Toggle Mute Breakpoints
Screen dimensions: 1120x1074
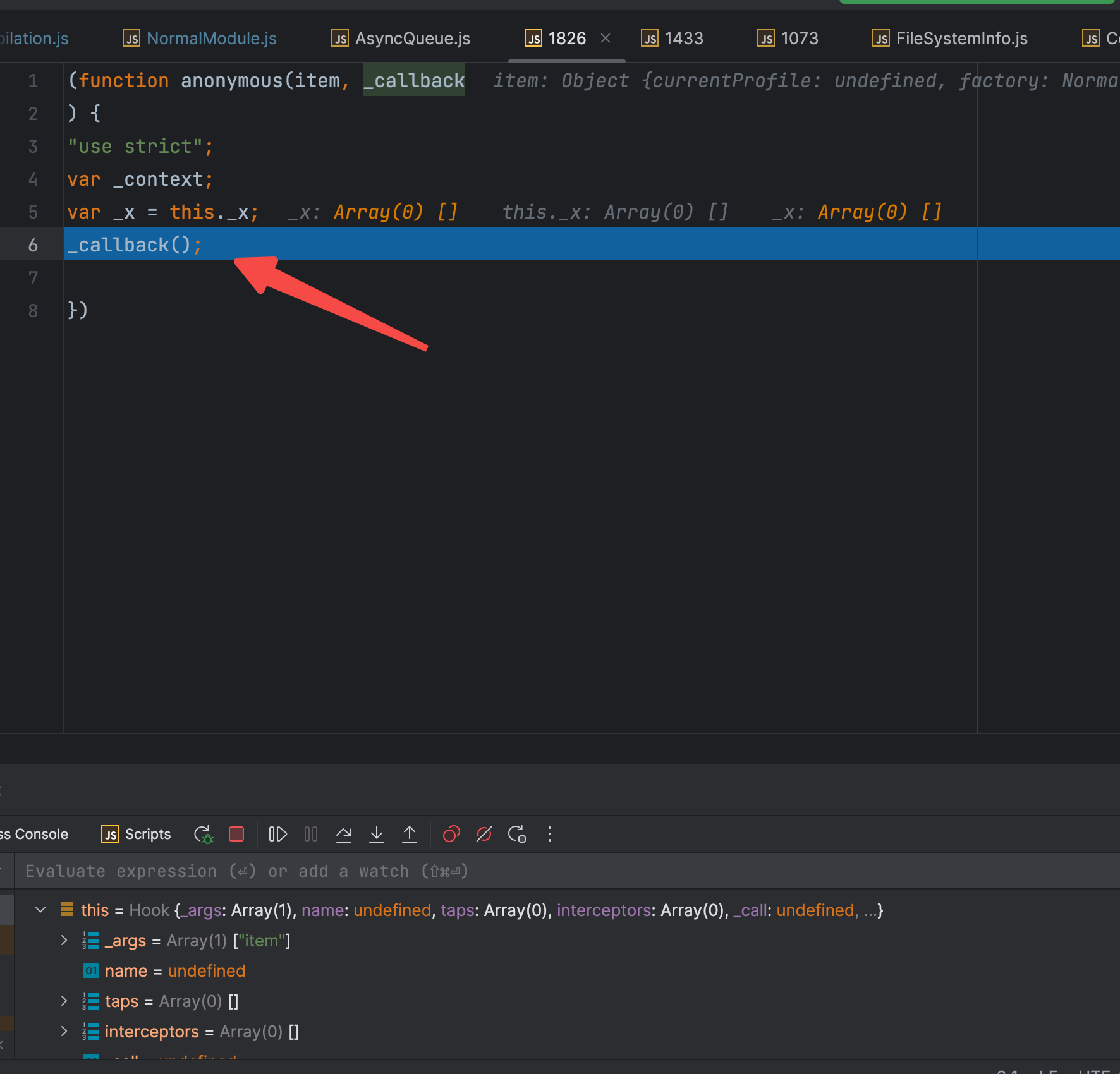click(x=484, y=835)
